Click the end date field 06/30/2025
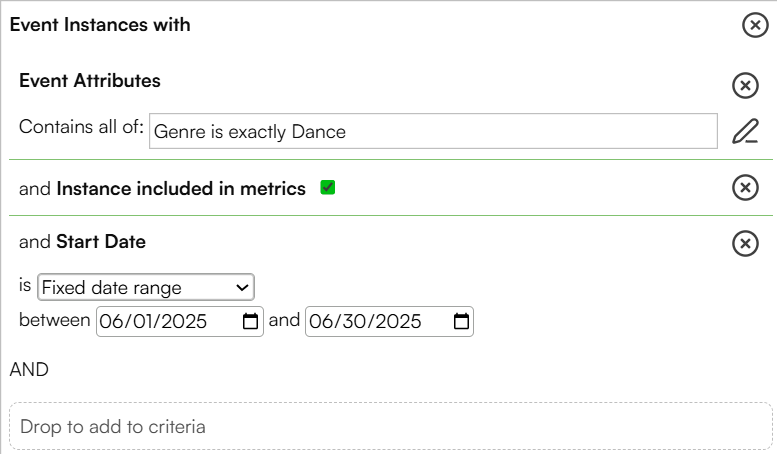The width and height of the screenshot is (777, 454). pos(389,321)
